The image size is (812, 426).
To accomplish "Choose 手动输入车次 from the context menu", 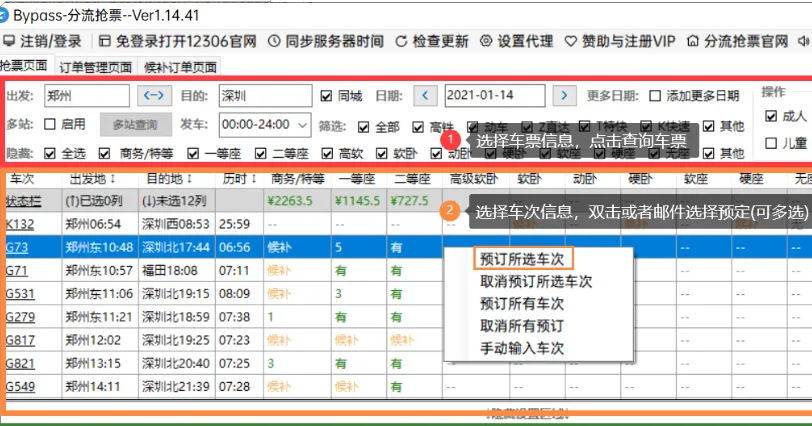I will pyautogui.click(x=522, y=348).
